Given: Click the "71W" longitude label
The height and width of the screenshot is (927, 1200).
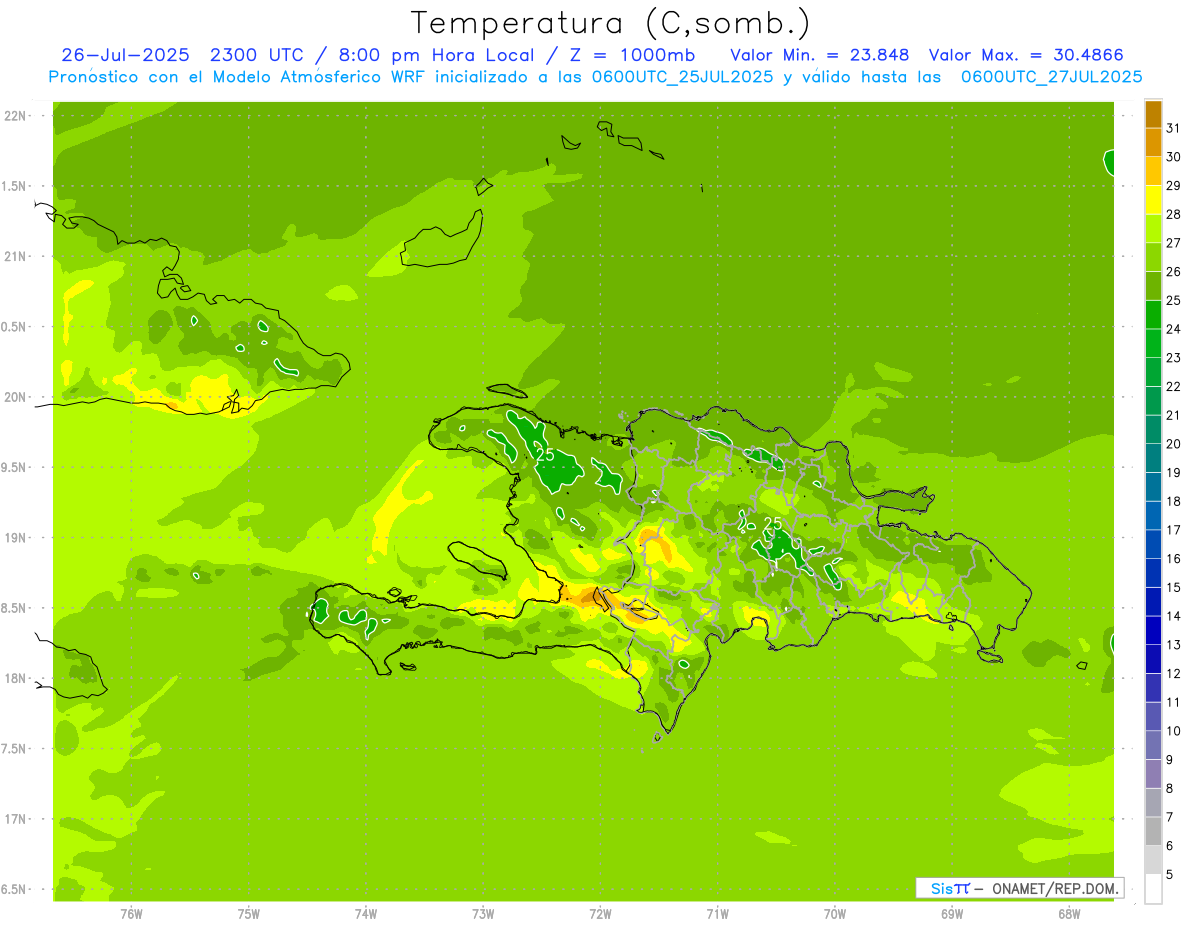Looking at the screenshot, I should 718,914.
